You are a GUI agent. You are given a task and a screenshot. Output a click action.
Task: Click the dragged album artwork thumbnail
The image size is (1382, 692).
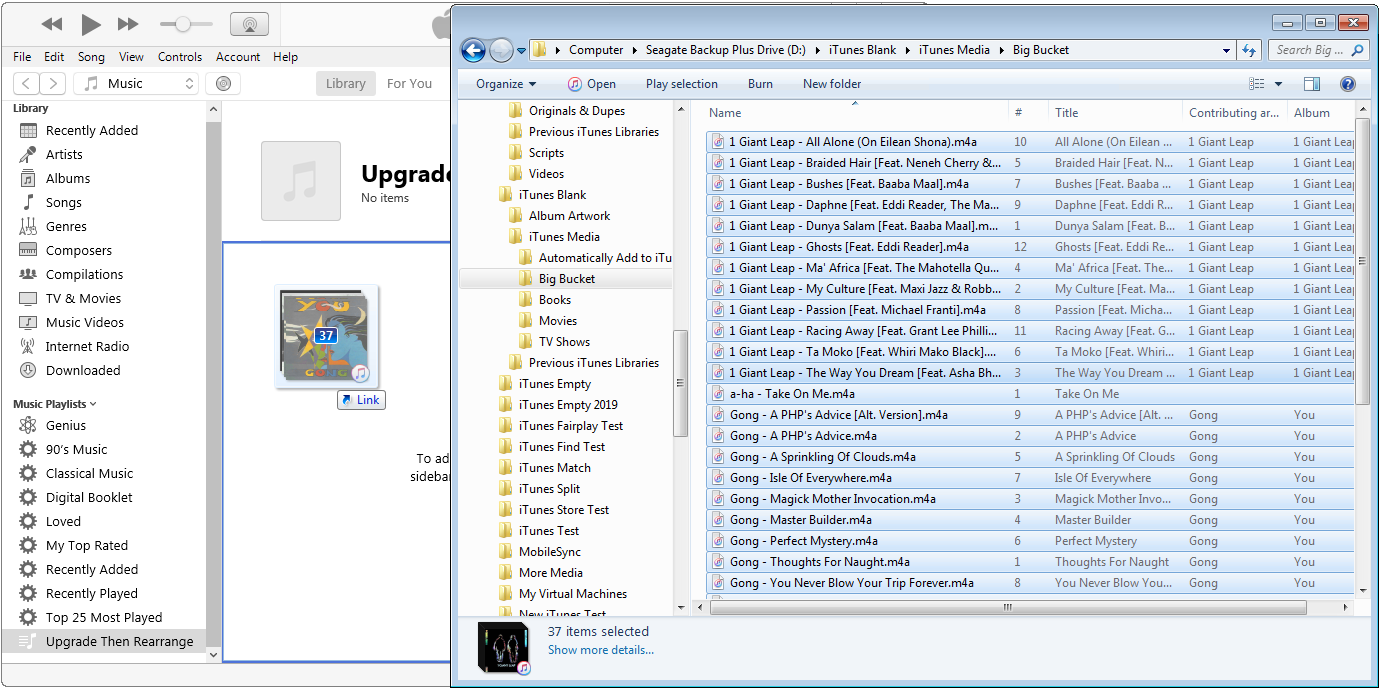(x=326, y=337)
